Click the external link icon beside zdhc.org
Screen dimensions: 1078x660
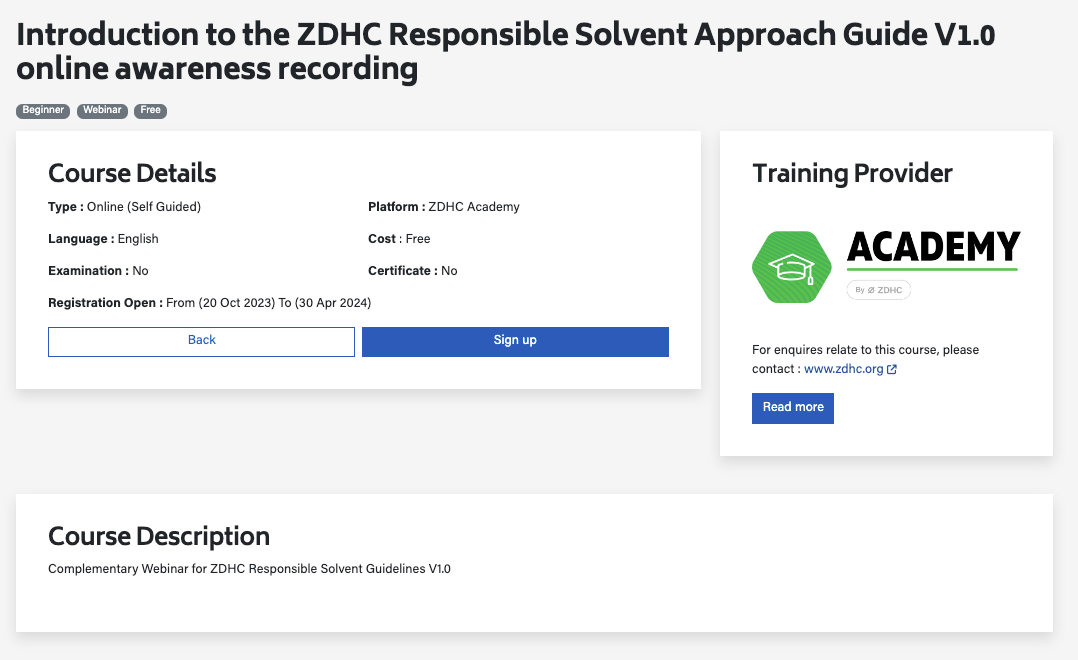[892, 369]
